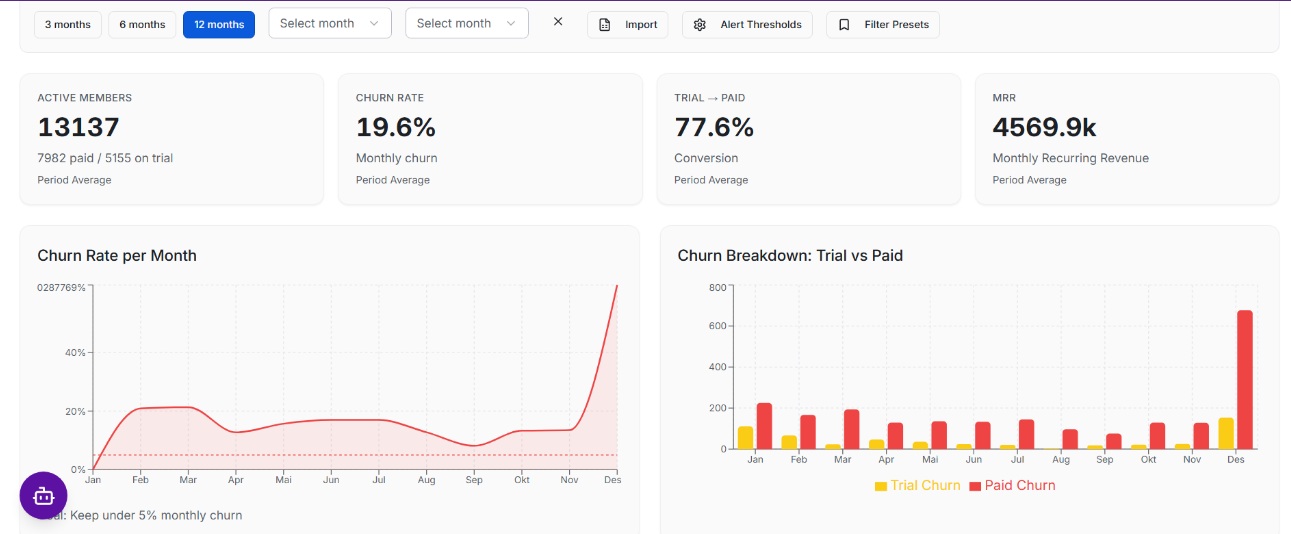Select the active 12 months range button
This screenshot has width=1291, height=534.
click(219, 24)
